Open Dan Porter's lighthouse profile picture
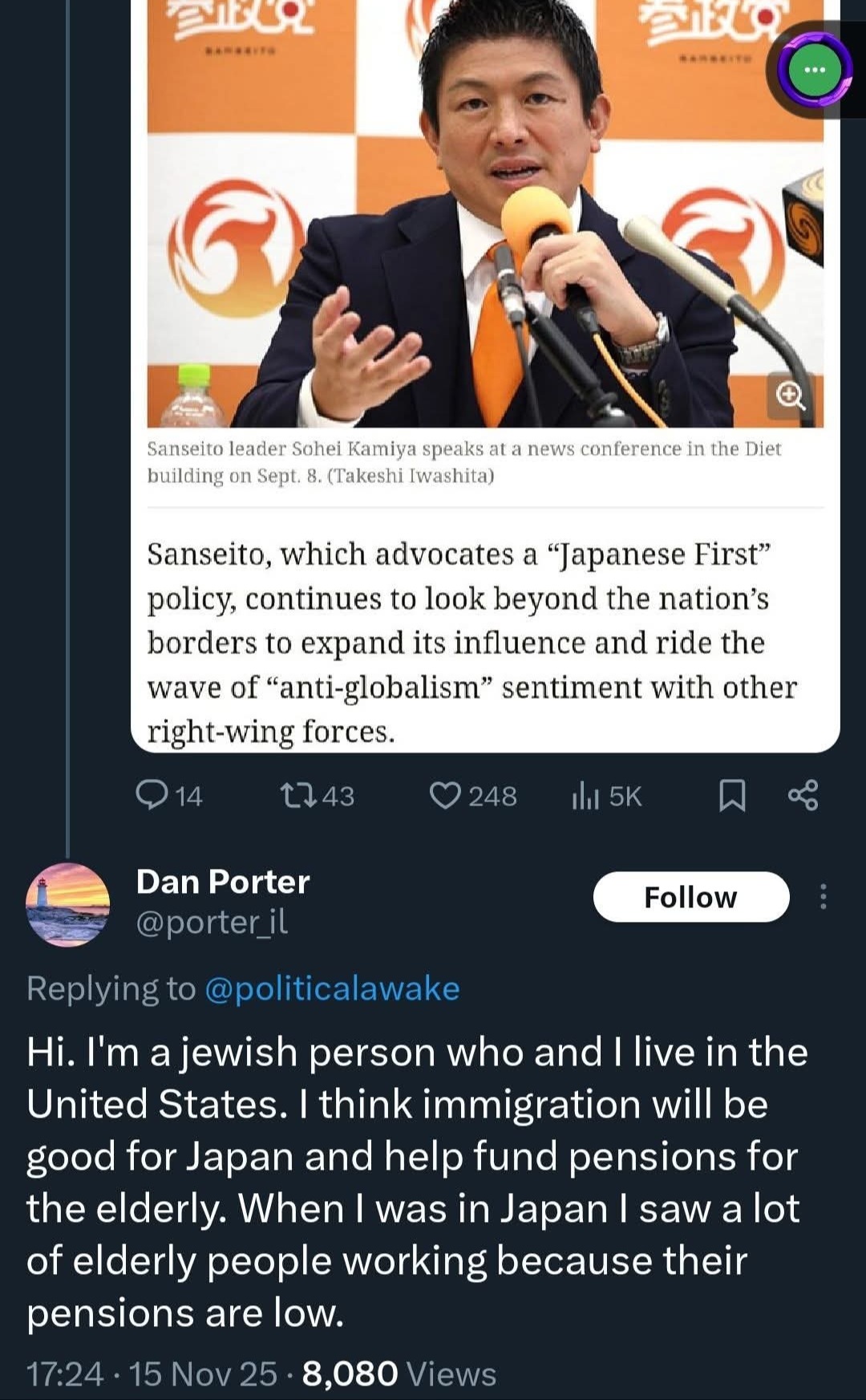866x1400 pixels. [68, 904]
